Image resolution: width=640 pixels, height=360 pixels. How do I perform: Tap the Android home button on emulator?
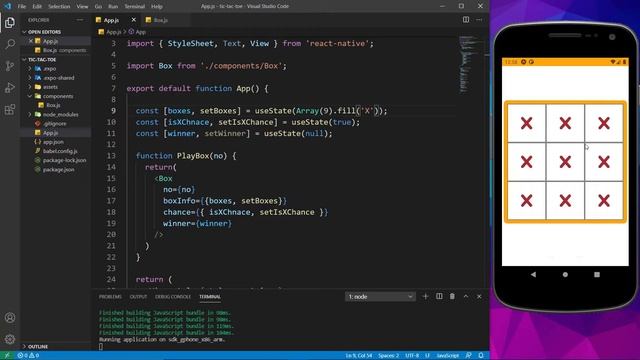[x=565, y=275]
